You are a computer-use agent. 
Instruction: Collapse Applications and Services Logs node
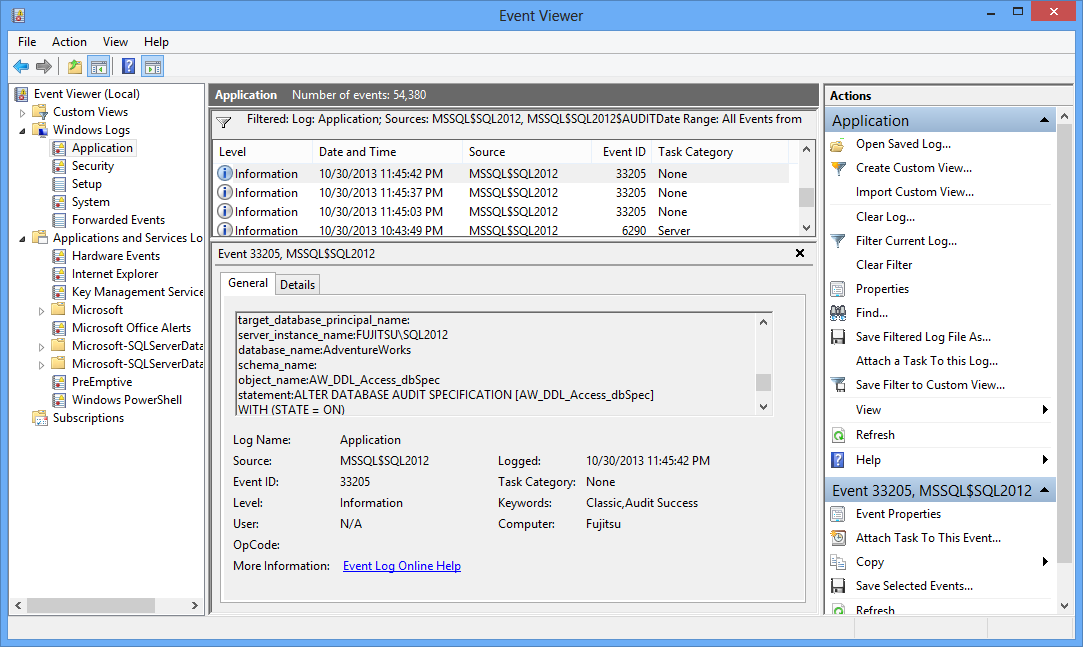pyautogui.click(x=22, y=239)
